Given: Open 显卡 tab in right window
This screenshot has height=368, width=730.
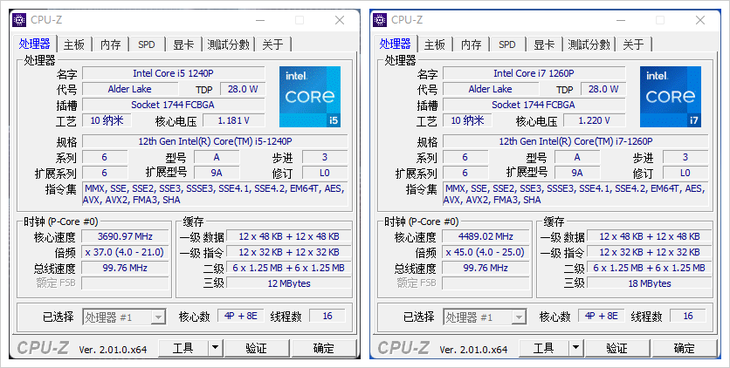Looking at the screenshot, I should click(544, 44).
